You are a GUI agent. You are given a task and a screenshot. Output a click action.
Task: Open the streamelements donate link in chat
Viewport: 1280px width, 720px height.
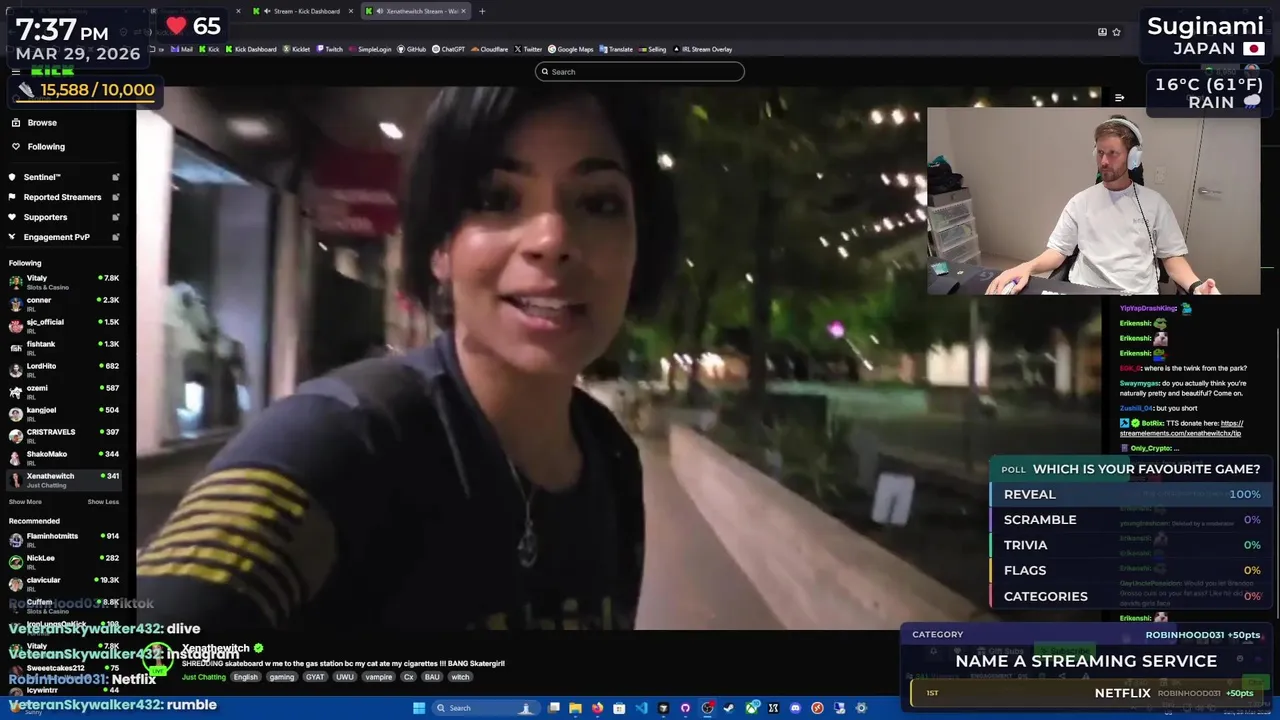[1182, 428]
